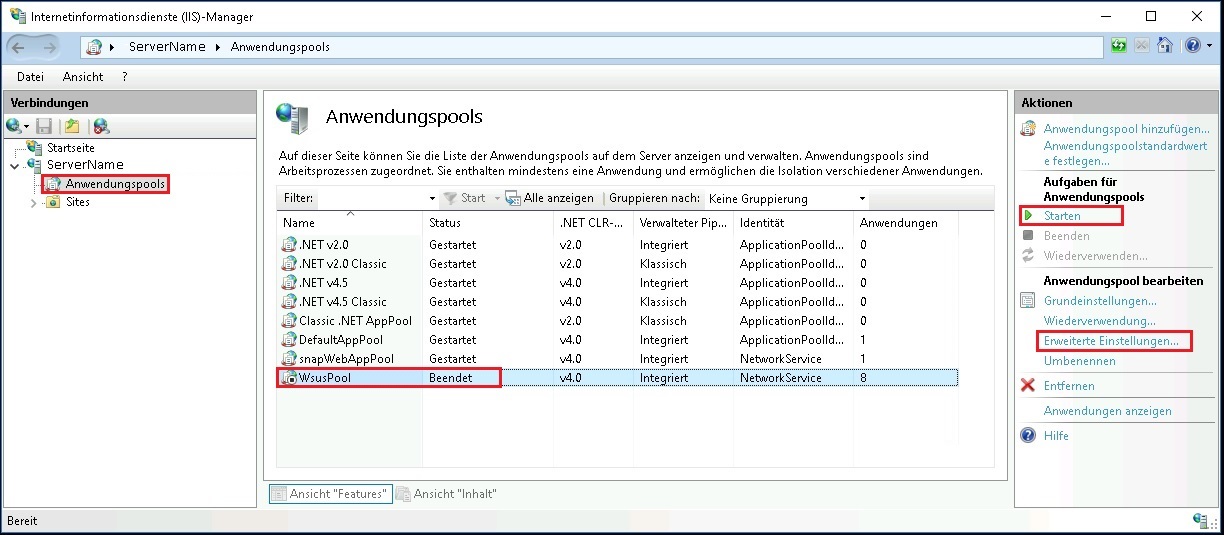This screenshot has width=1224, height=535.
Task: Click the Create Connection globe icon in Verbindungen
Action: (x=13, y=126)
